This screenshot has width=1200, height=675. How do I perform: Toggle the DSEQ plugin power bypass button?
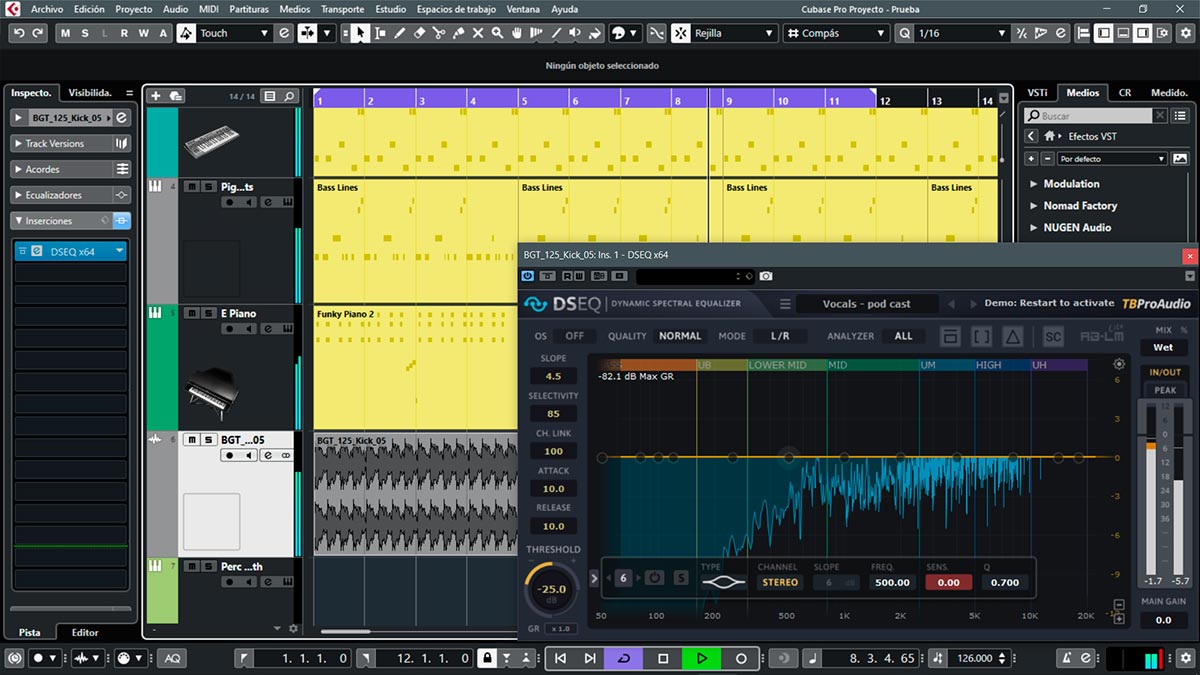click(x=528, y=276)
